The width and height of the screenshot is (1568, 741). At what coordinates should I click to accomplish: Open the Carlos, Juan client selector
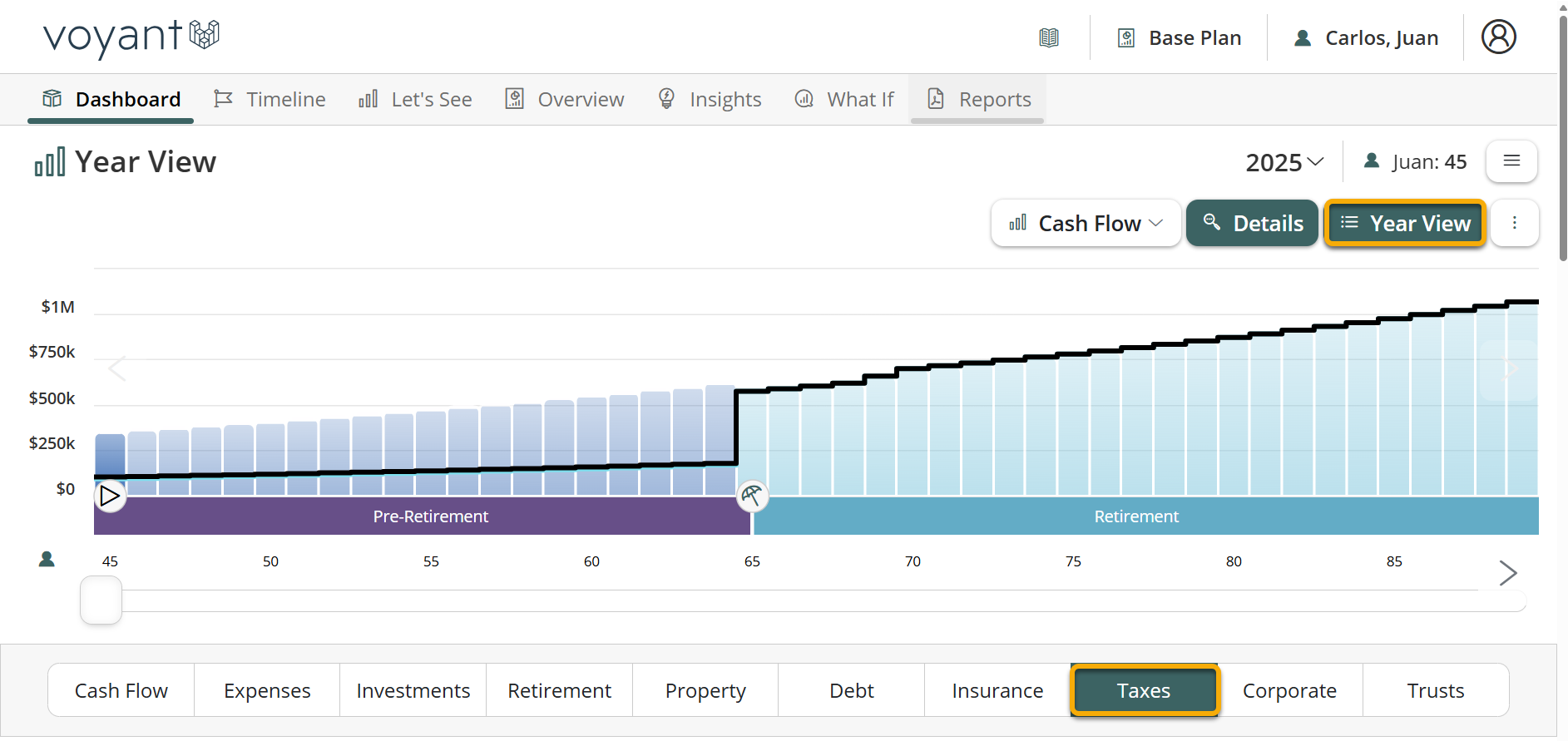tap(1366, 38)
